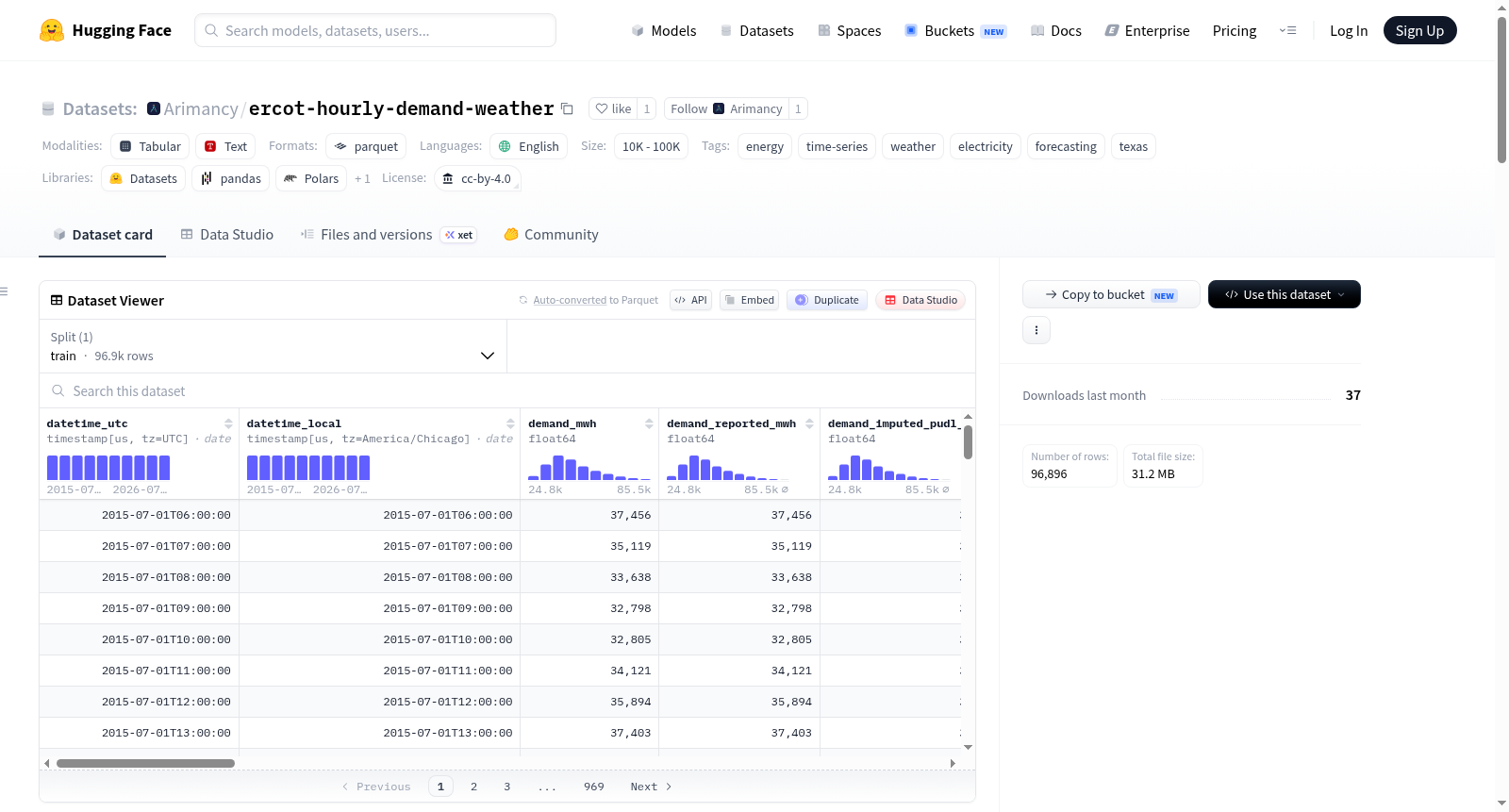Click Copy to bucket button
Image resolution: width=1509 pixels, height=812 pixels.
click(x=1111, y=294)
